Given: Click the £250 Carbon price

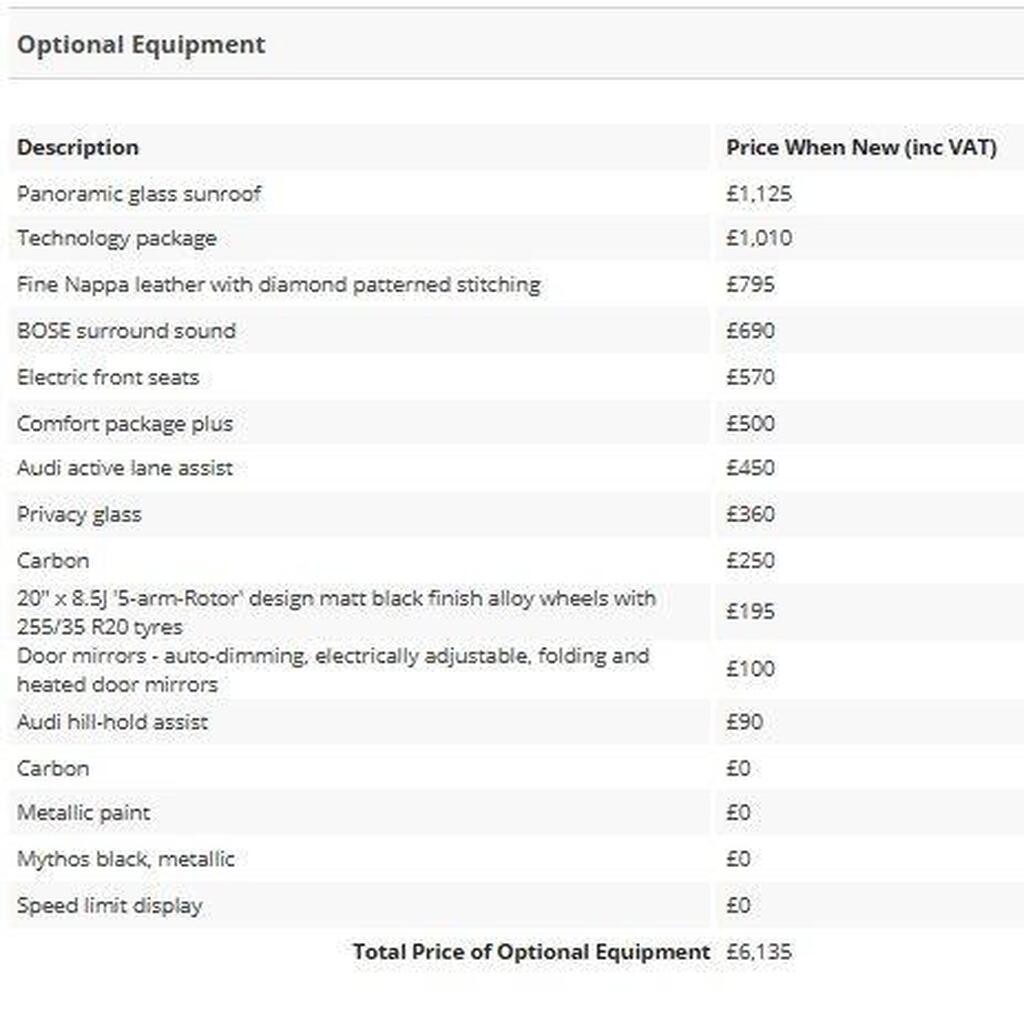Looking at the screenshot, I should pos(750,561).
